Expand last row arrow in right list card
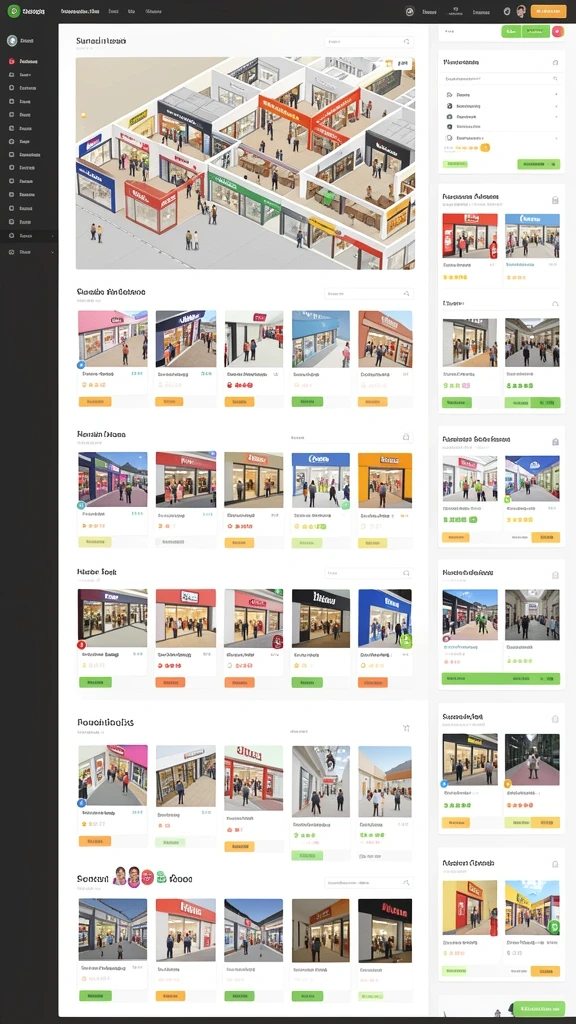The image size is (576, 1024). point(556,138)
